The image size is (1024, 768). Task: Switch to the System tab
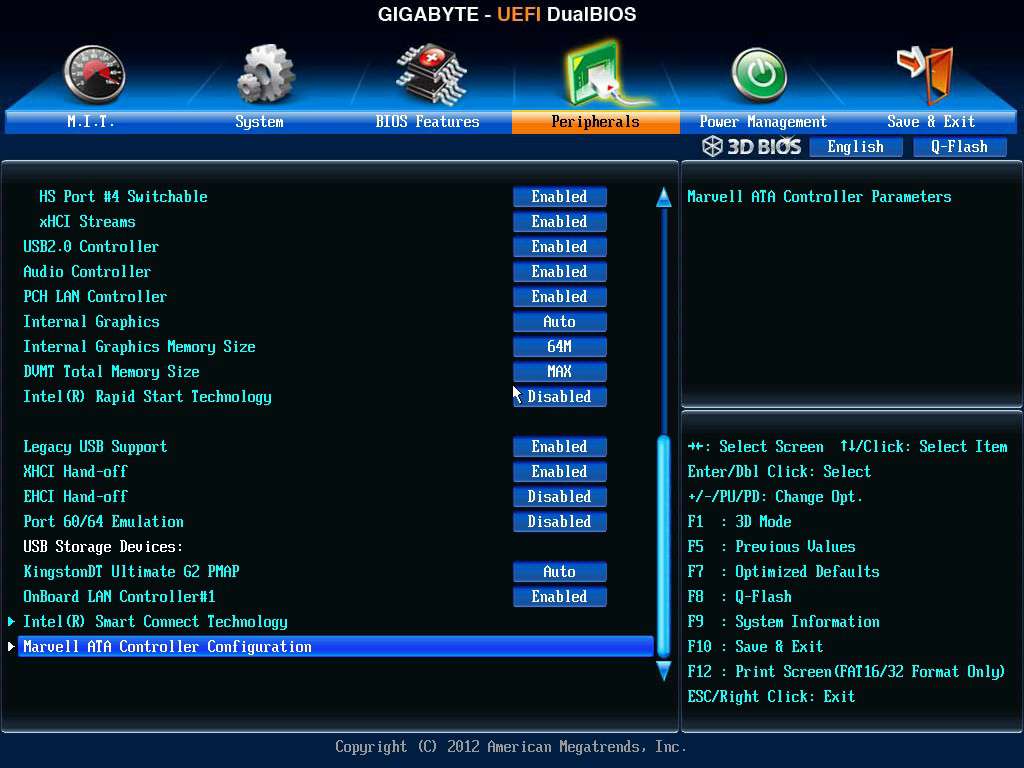[x=259, y=121]
